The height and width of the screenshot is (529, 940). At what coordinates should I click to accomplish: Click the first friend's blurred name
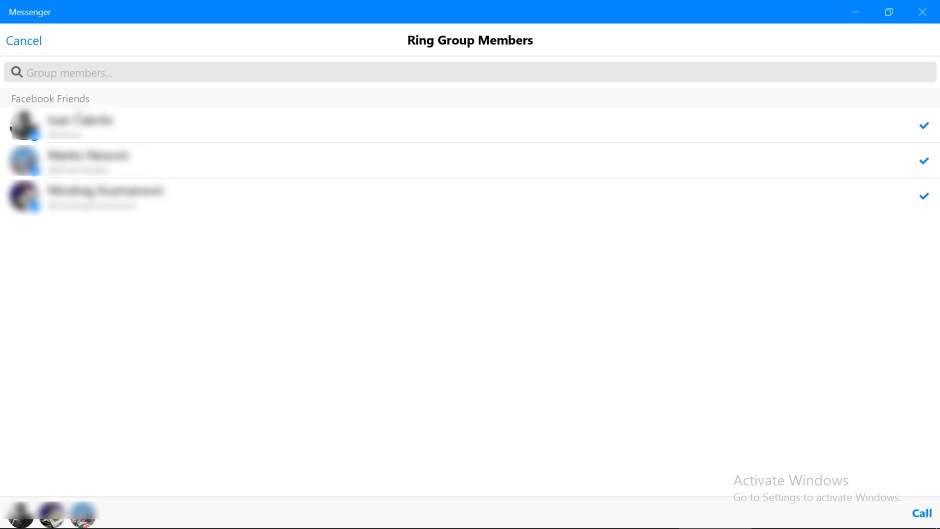pyautogui.click(x=81, y=120)
